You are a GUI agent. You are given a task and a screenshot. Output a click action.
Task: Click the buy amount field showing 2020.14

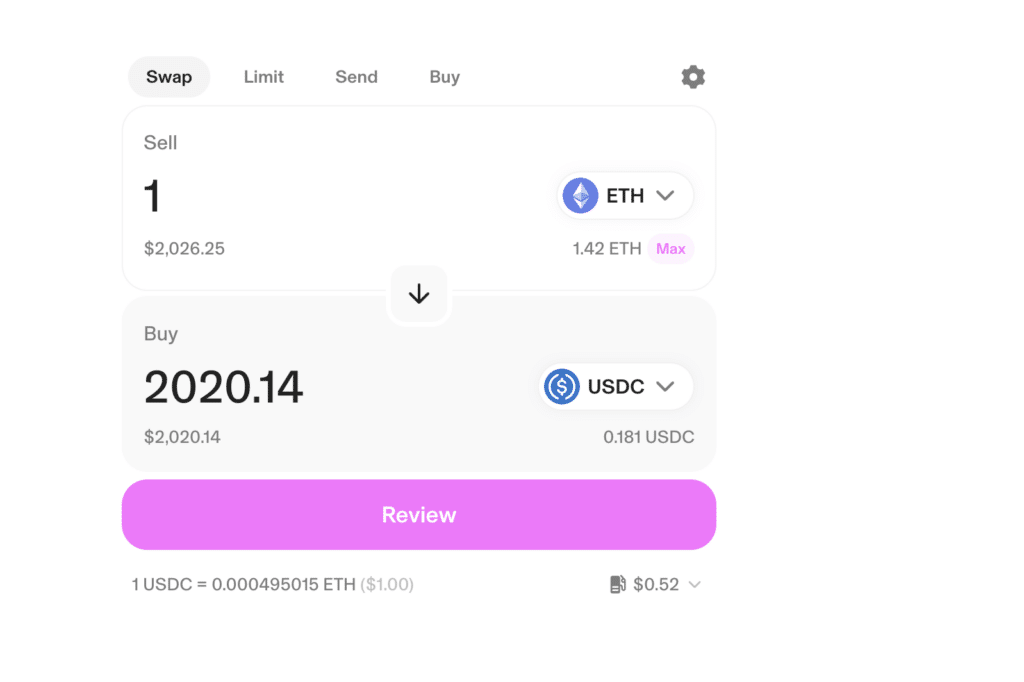tap(223, 387)
